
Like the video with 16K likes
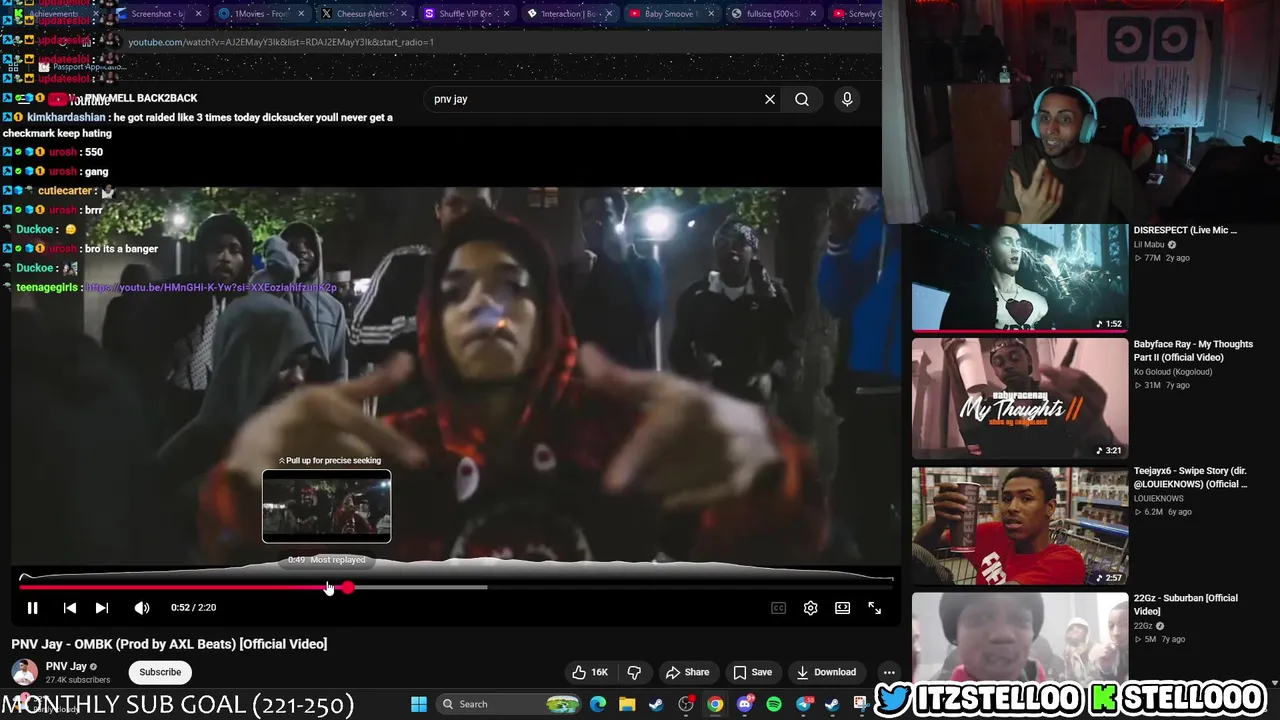(590, 672)
